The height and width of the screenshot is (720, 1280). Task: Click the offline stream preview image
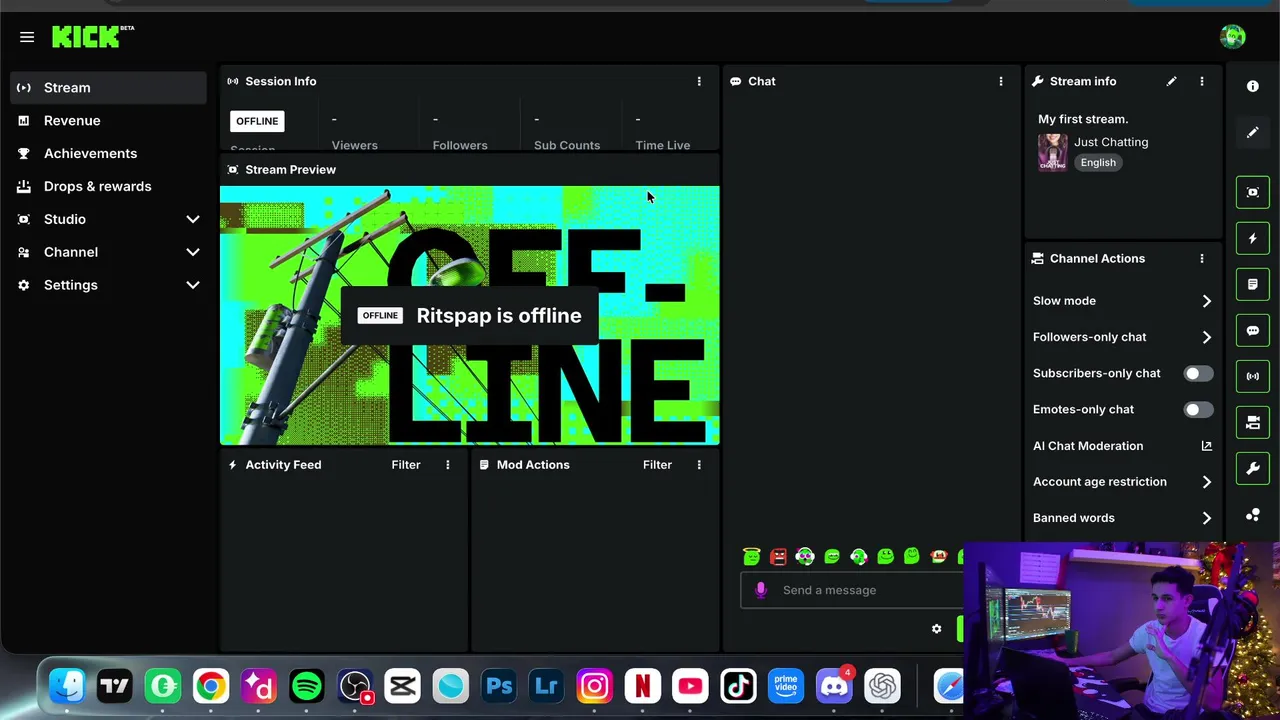(469, 315)
